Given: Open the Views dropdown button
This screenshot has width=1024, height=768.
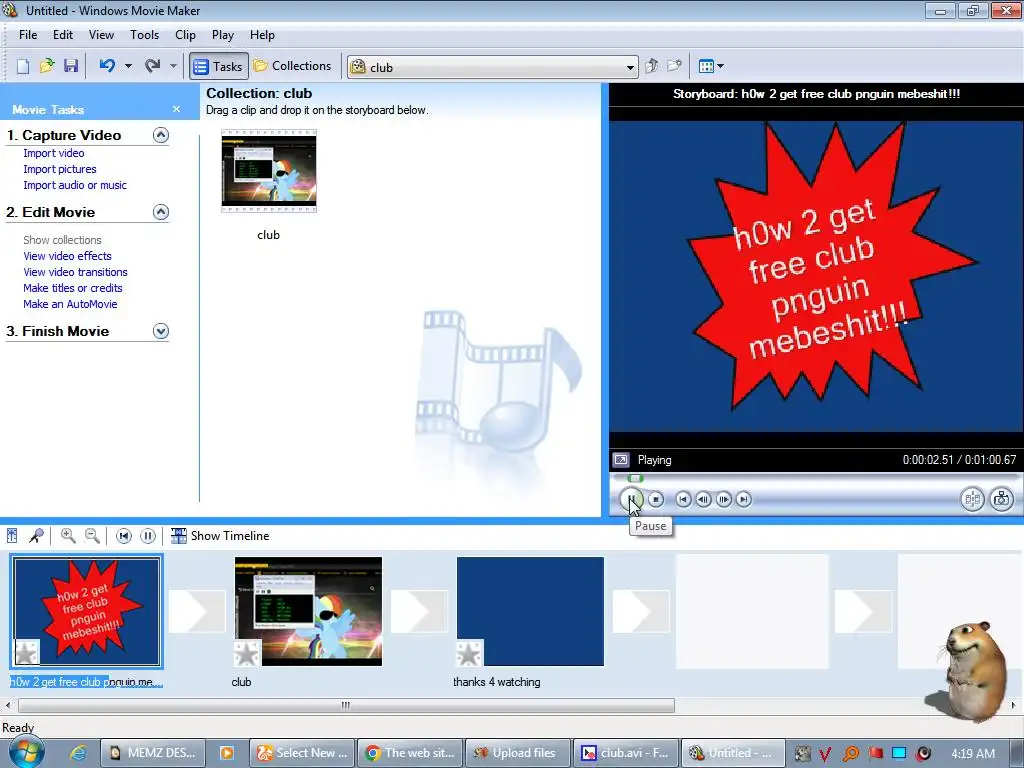Looking at the screenshot, I should tap(711, 66).
